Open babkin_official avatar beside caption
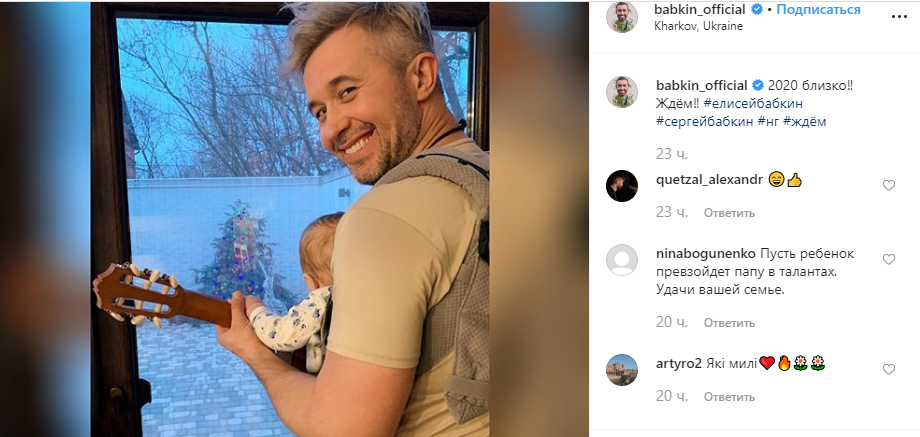 tap(622, 92)
